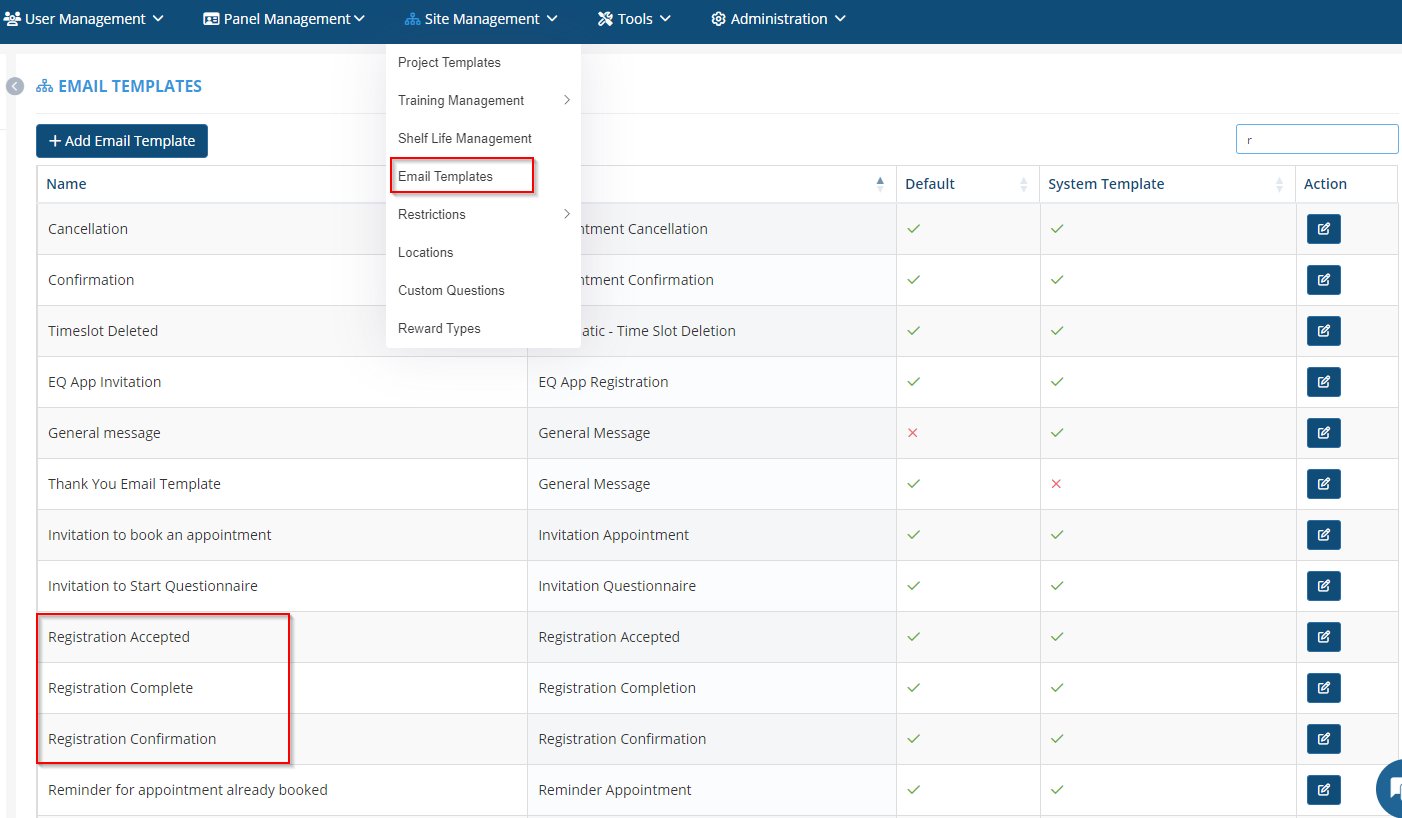Click the Add Email Template button

[x=122, y=141]
